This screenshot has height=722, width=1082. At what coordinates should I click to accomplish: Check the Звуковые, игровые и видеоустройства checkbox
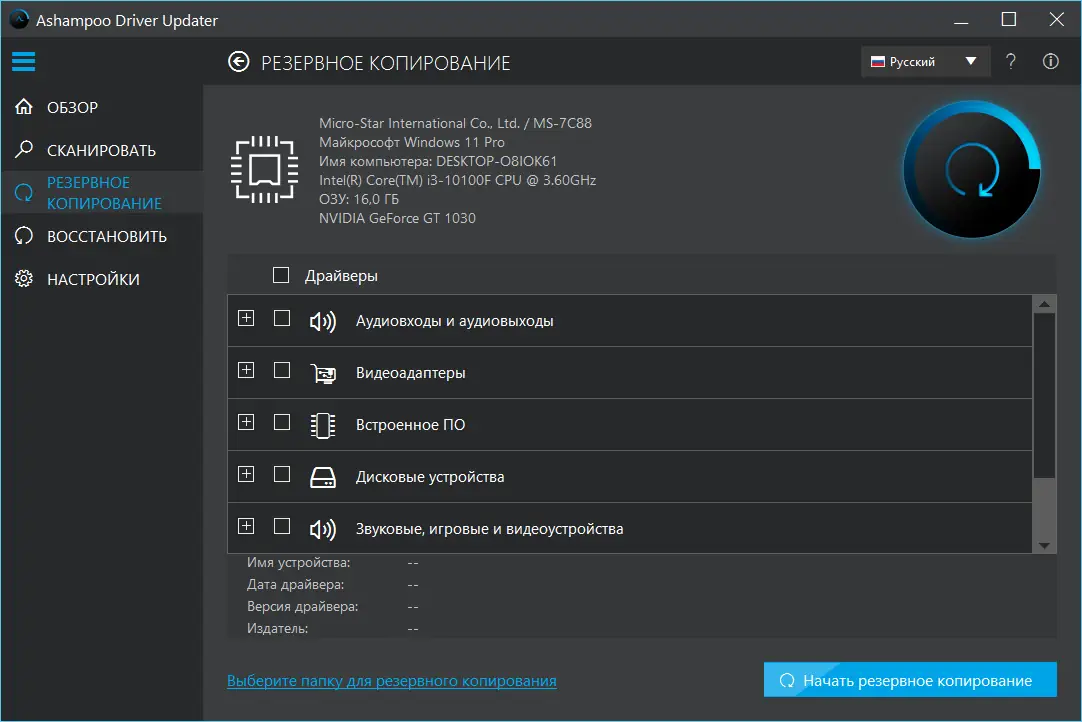pos(282,526)
